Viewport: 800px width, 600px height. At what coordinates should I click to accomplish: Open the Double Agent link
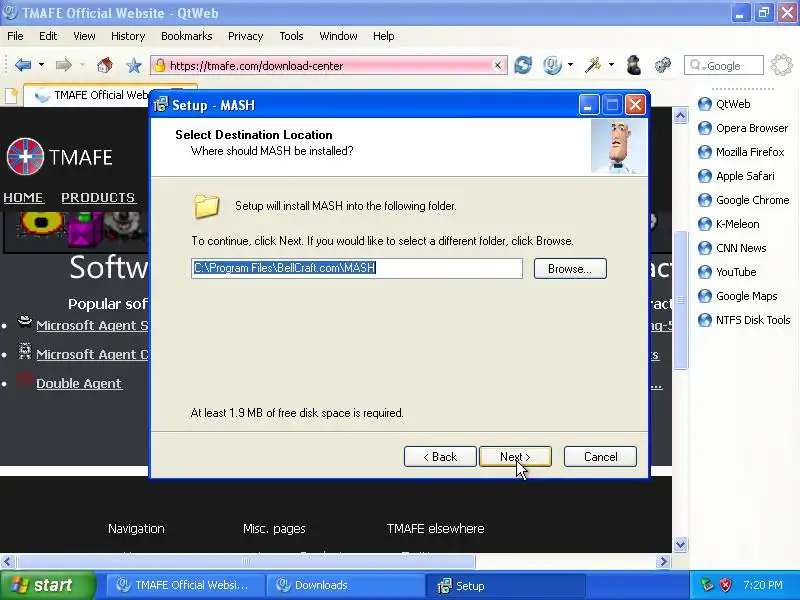click(x=79, y=383)
